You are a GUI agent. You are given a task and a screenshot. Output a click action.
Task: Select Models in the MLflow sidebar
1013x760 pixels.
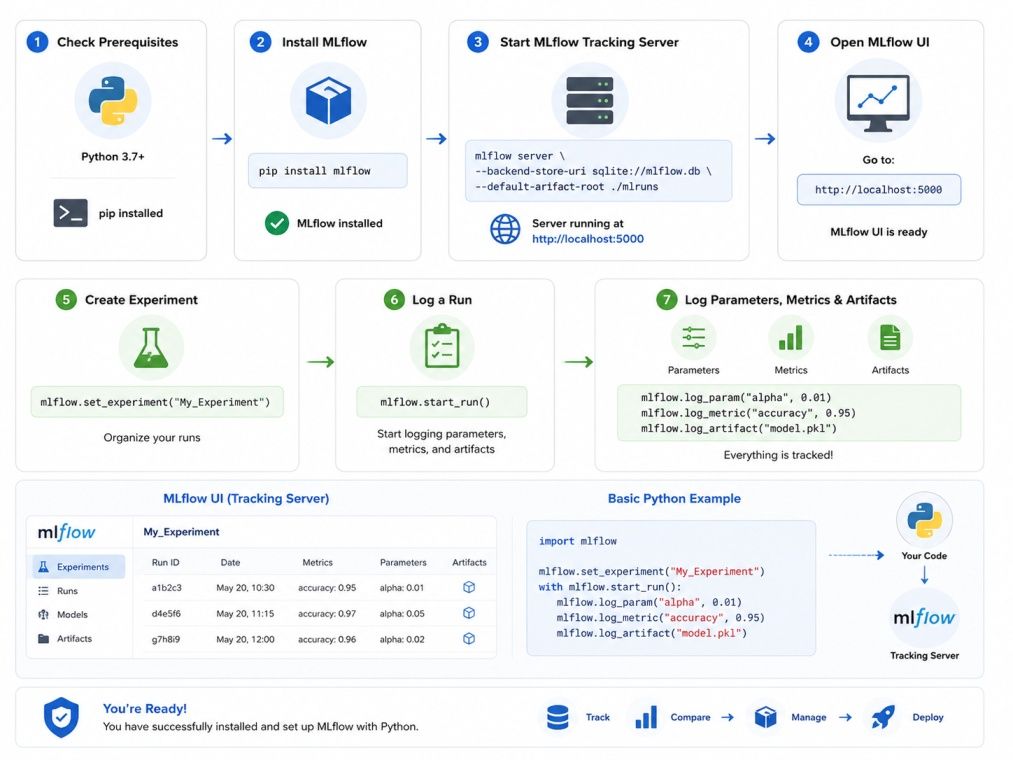[63, 615]
